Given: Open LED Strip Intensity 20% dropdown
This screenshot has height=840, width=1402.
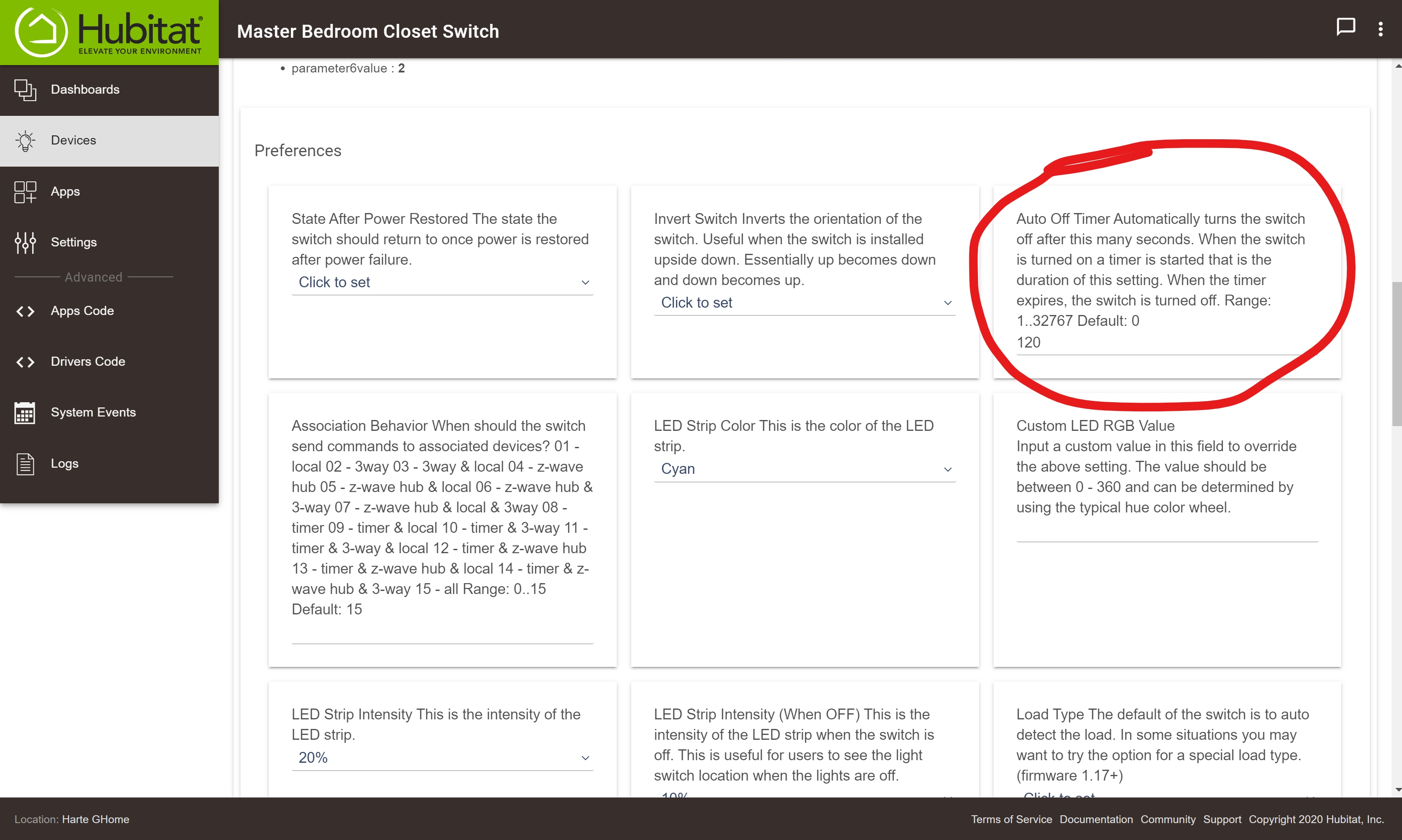Looking at the screenshot, I should click(x=442, y=758).
